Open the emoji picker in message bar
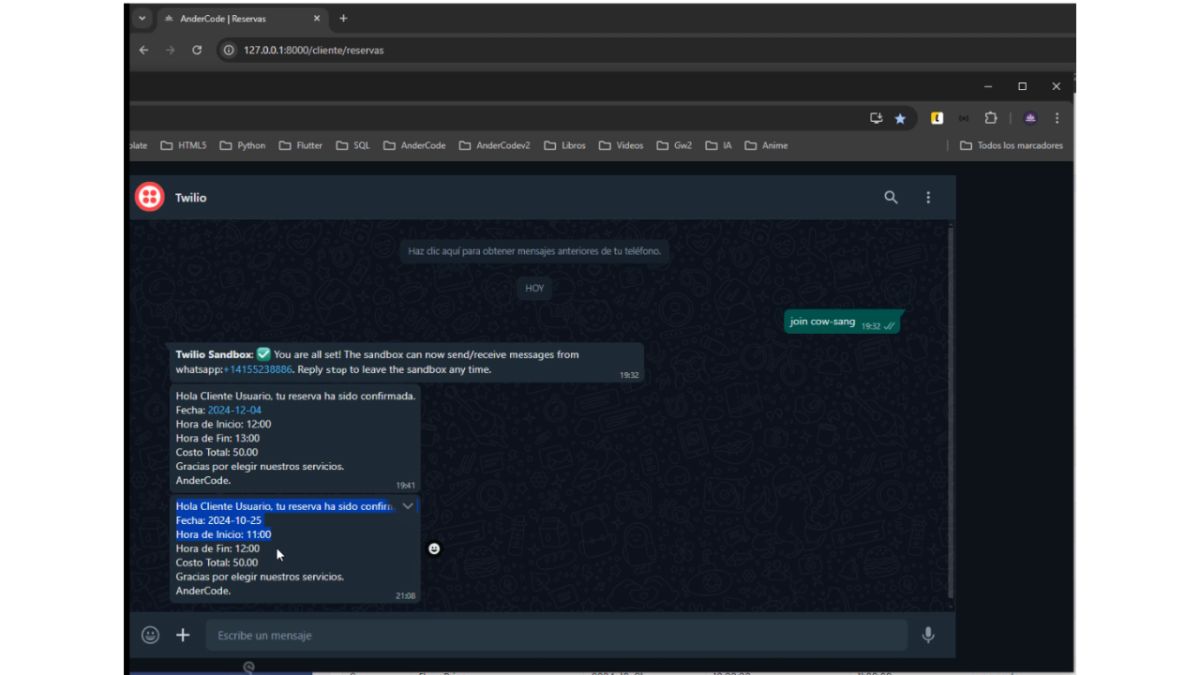The width and height of the screenshot is (1200, 675). point(150,635)
